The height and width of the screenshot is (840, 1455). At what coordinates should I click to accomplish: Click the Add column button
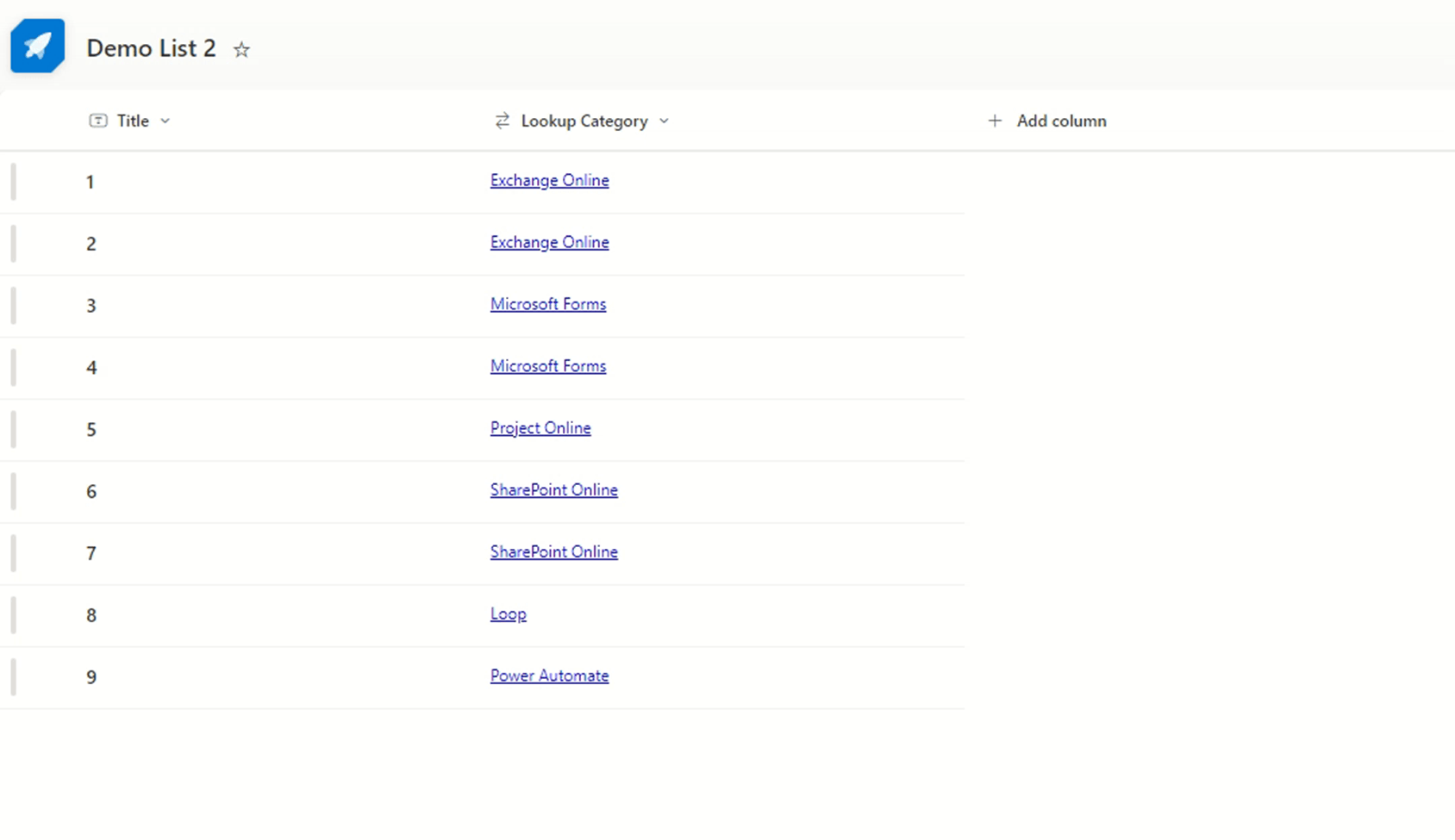[x=1046, y=121]
